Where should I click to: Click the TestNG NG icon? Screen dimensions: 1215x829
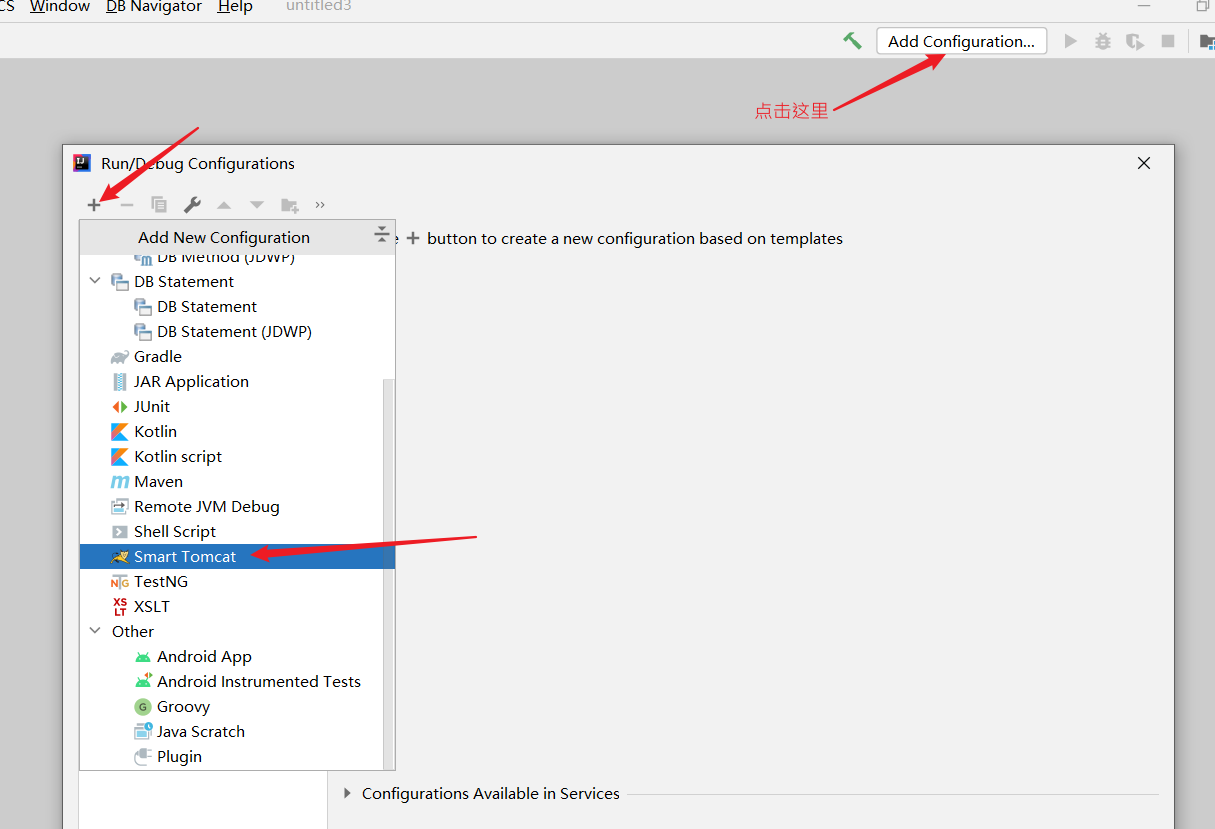point(120,582)
